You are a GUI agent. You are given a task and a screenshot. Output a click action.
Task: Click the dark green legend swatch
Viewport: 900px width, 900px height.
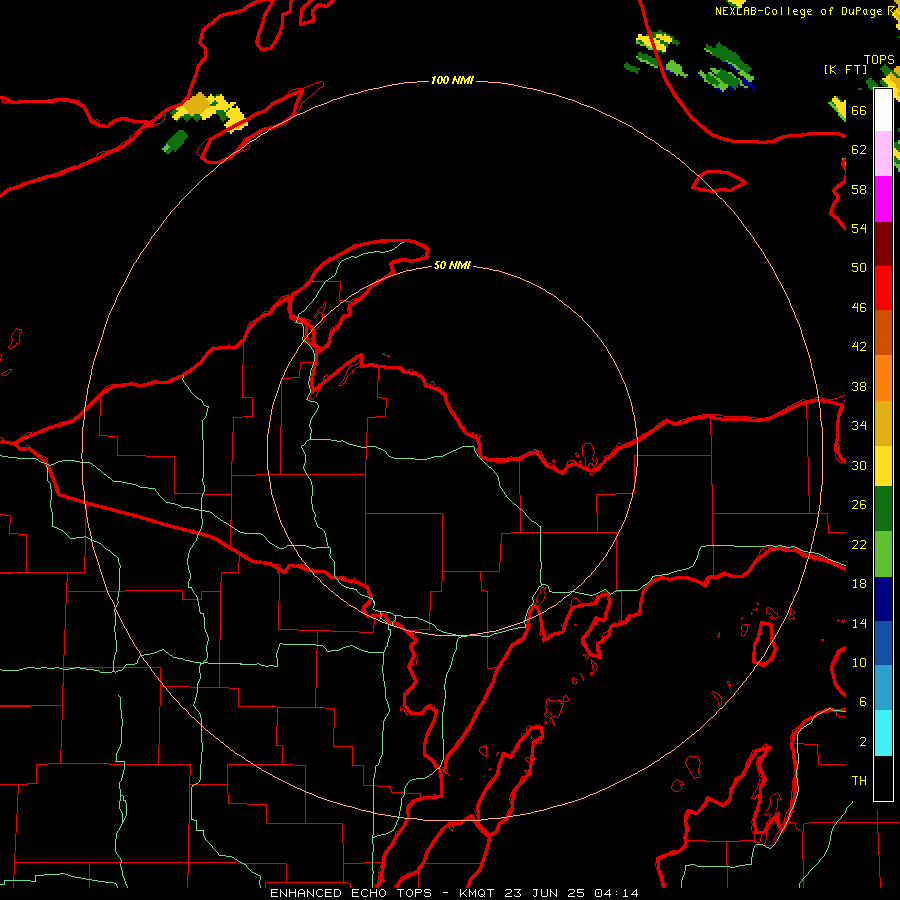click(x=883, y=509)
